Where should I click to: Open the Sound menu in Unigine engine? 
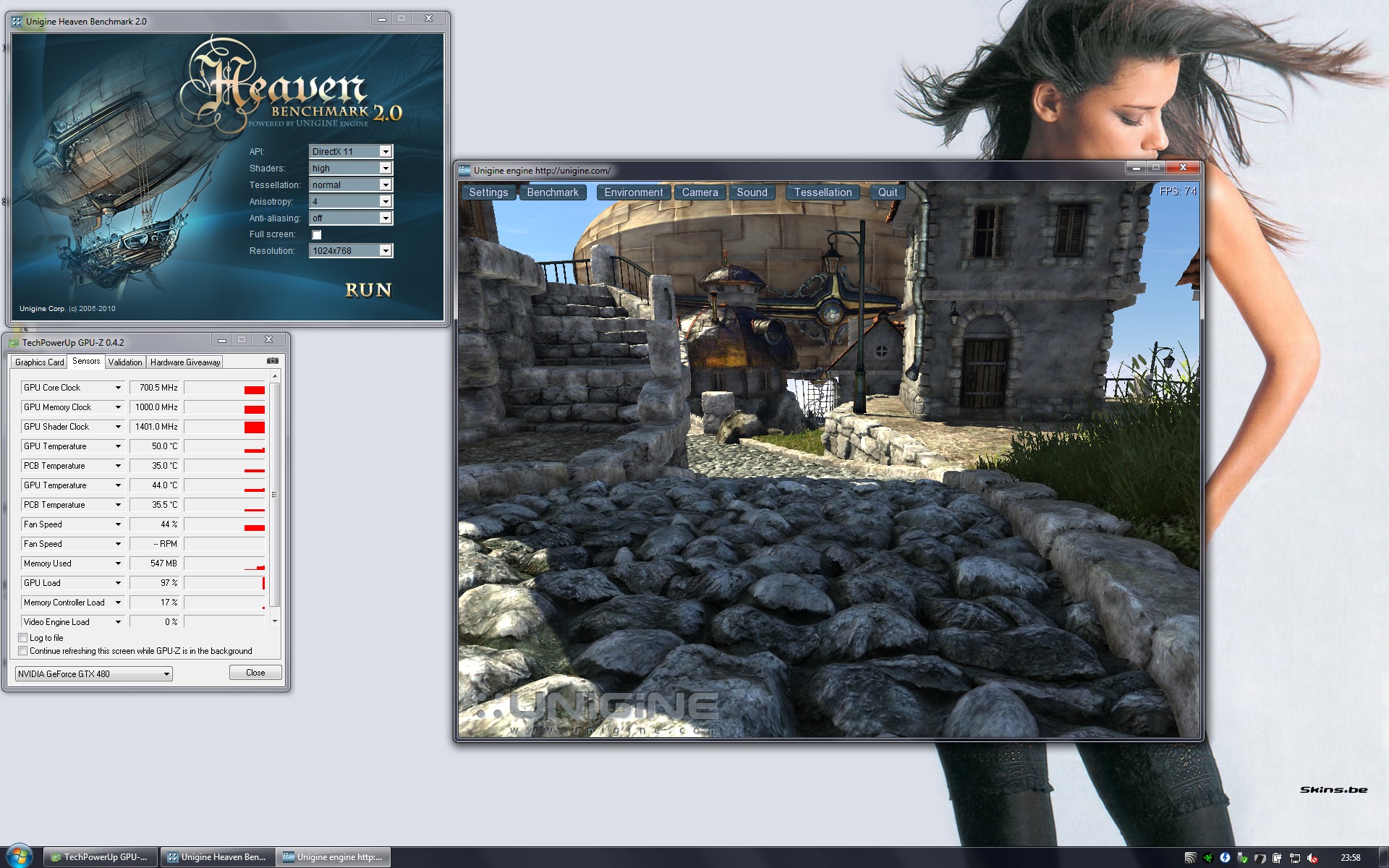pos(752,192)
